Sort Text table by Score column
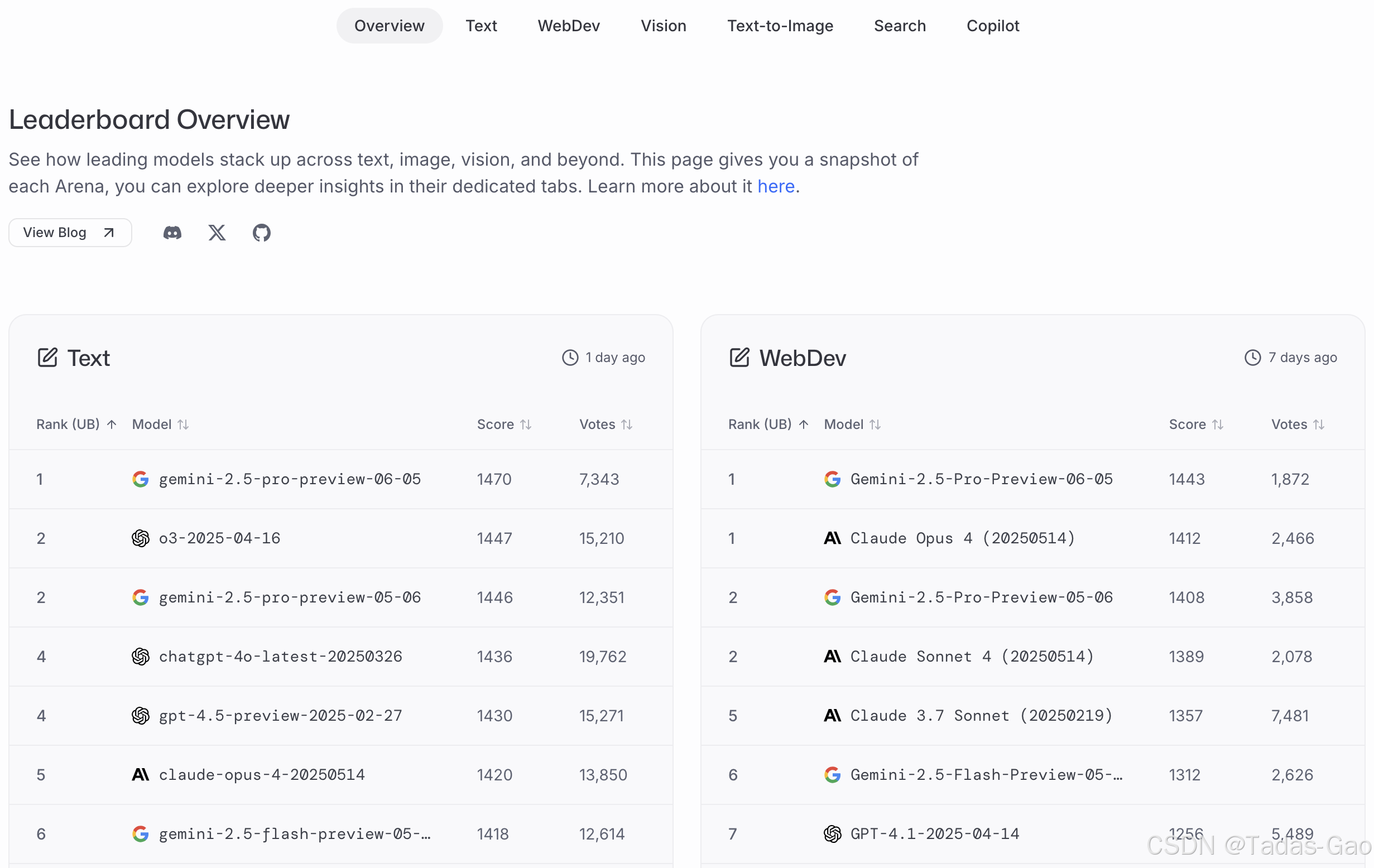The image size is (1374, 868). (505, 425)
